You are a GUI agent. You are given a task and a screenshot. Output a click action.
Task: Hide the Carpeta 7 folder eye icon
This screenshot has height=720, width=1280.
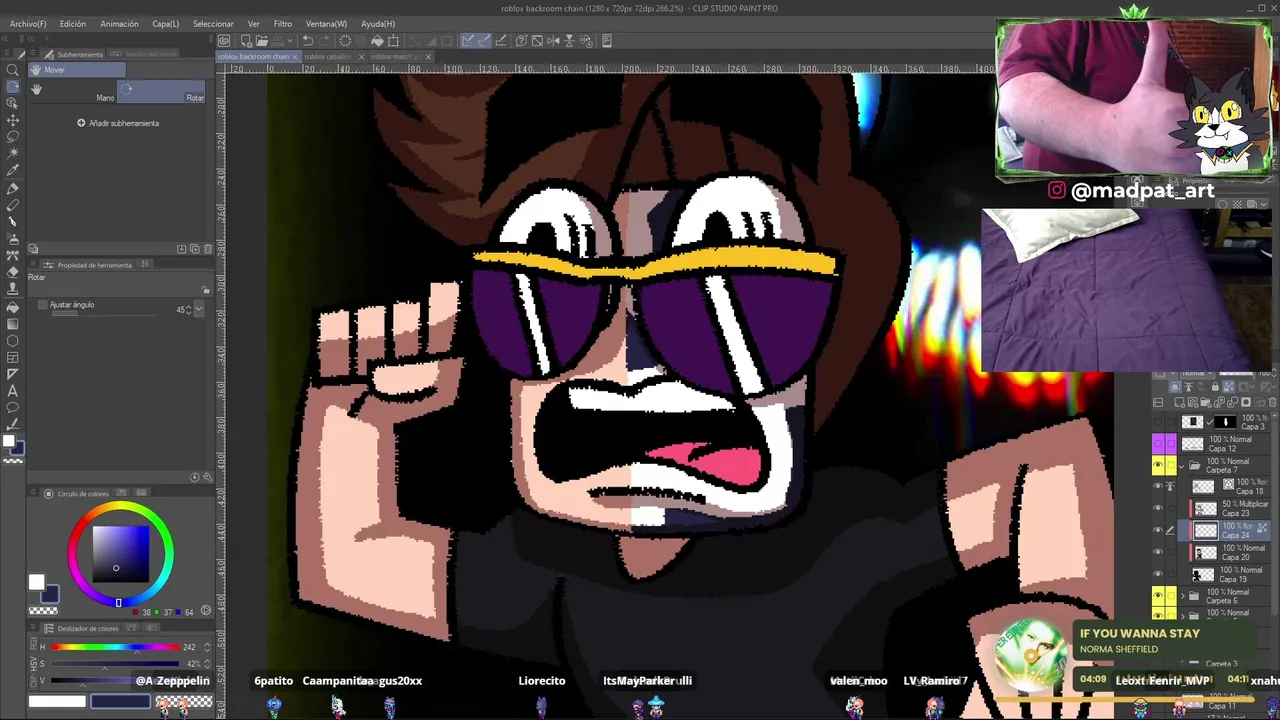tap(1158, 466)
